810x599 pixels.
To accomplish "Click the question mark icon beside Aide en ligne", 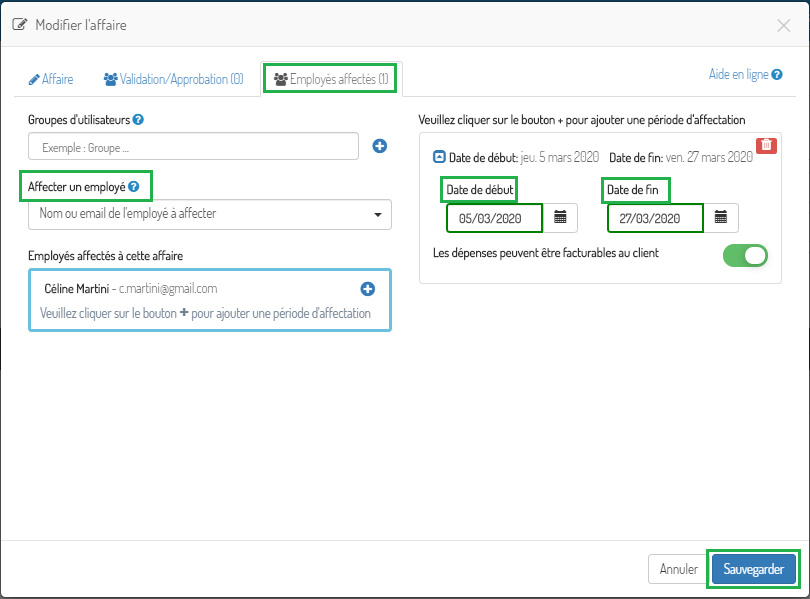I will [x=777, y=75].
